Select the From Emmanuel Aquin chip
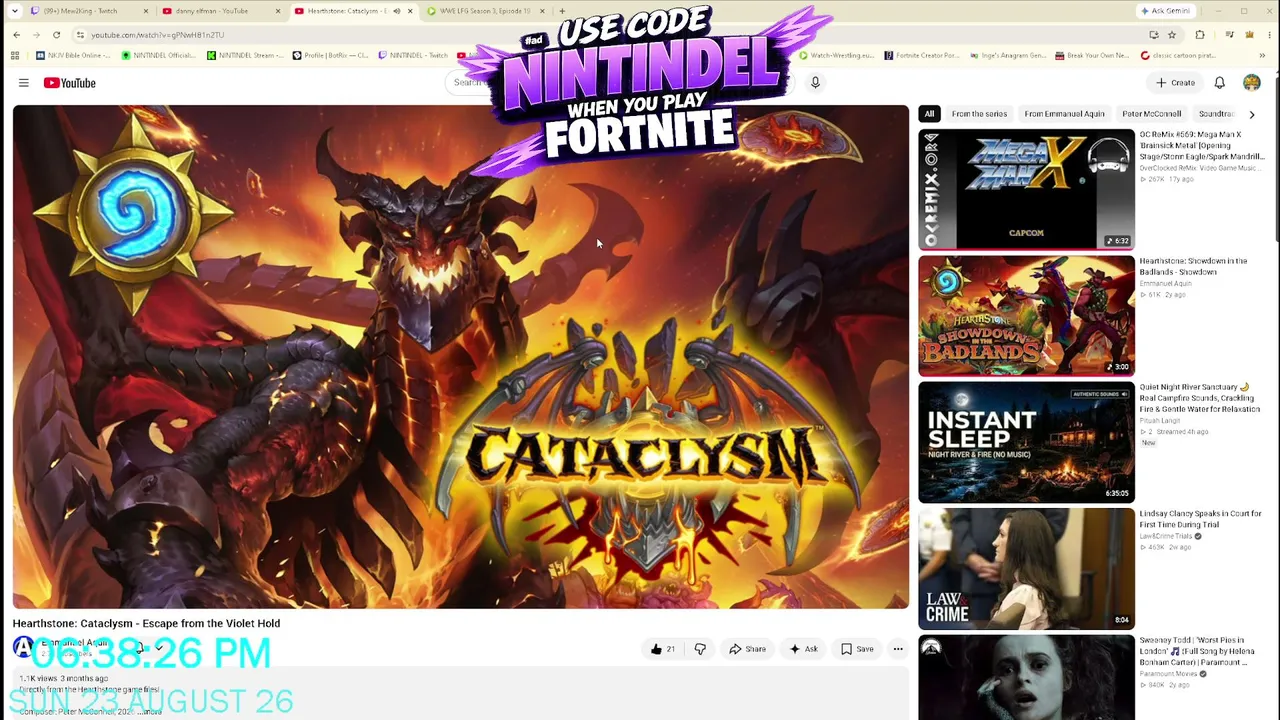The height and width of the screenshot is (720, 1280). (1064, 114)
